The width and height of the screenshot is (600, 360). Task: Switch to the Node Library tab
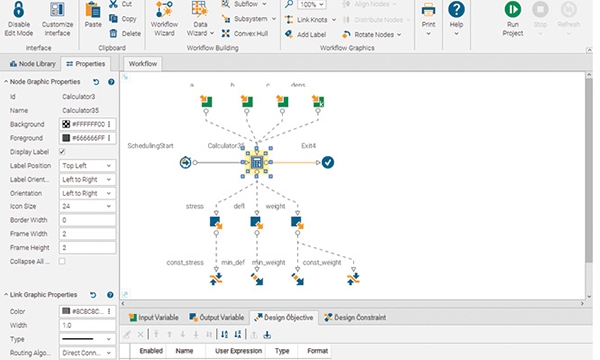tap(33, 64)
